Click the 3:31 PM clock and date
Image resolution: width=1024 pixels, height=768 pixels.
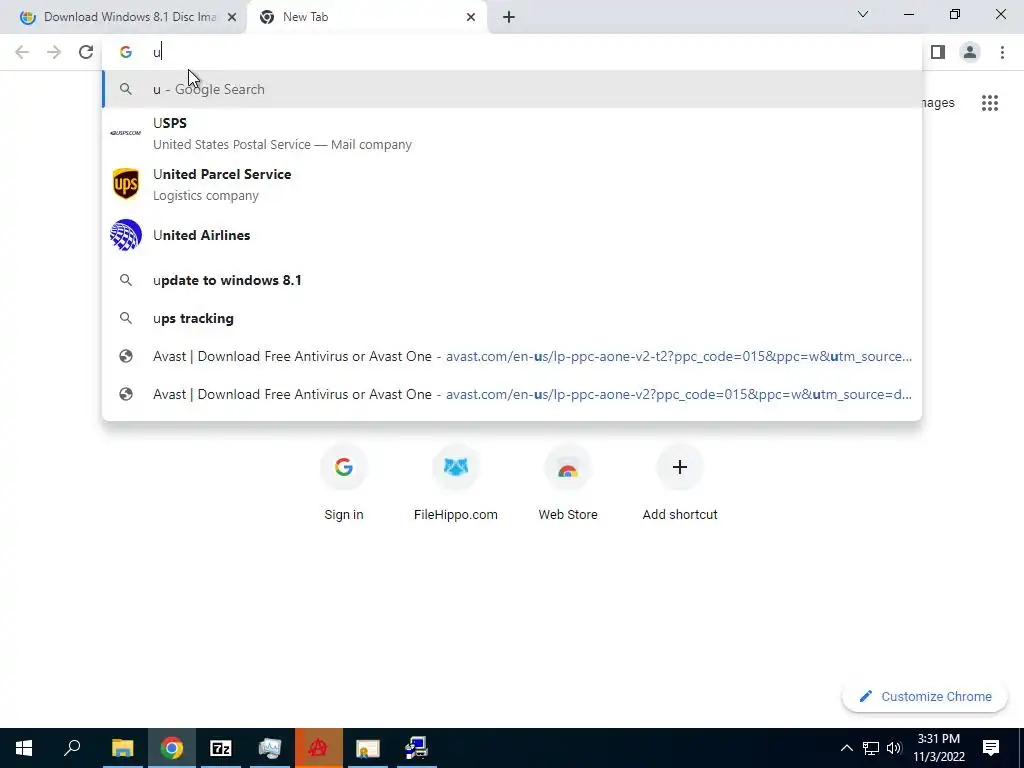pyautogui.click(x=938, y=748)
